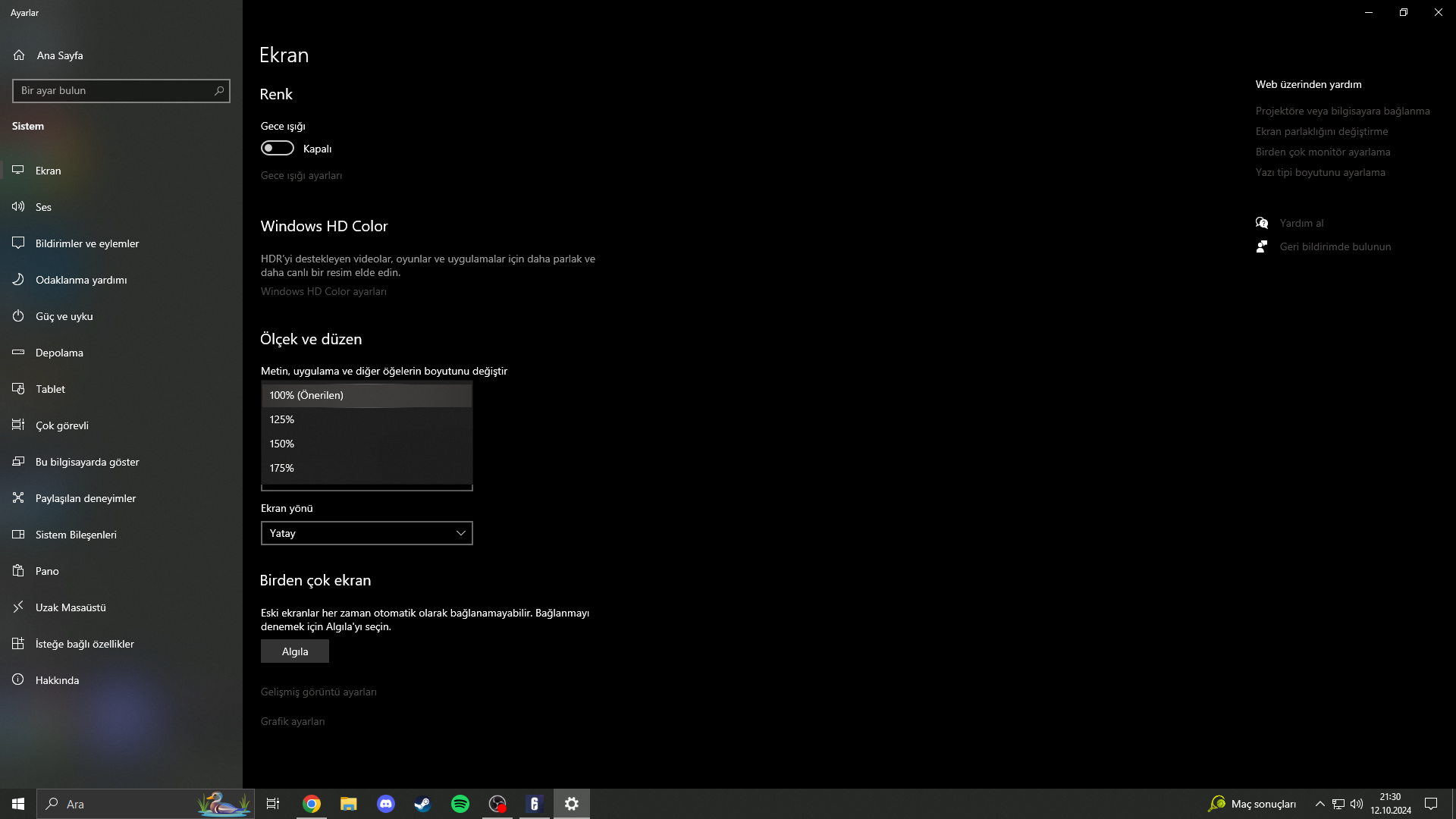Click the taskbar Ara search box
Screen dimensions: 1456x819
pyautogui.click(x=146, y=804)
